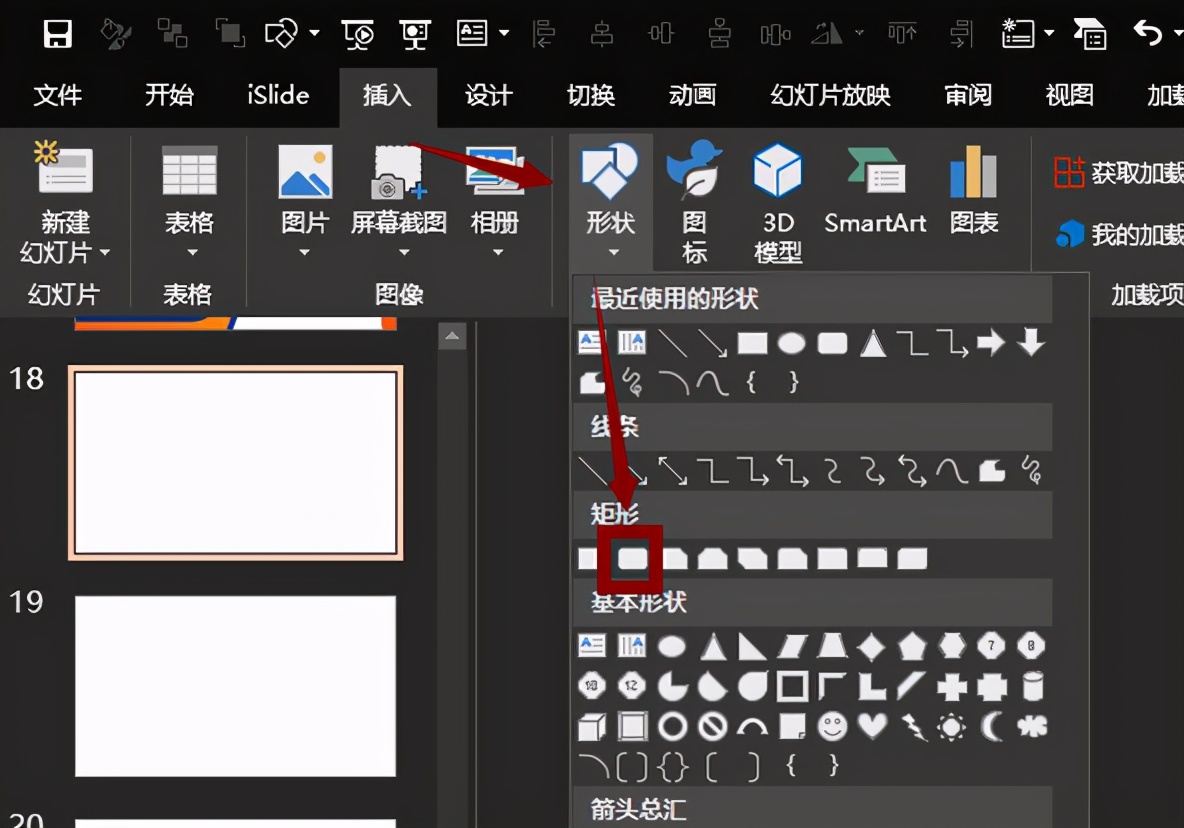Click the slide panel scroll up arrow
This screenshot has height=828, width=1184.
452,336
